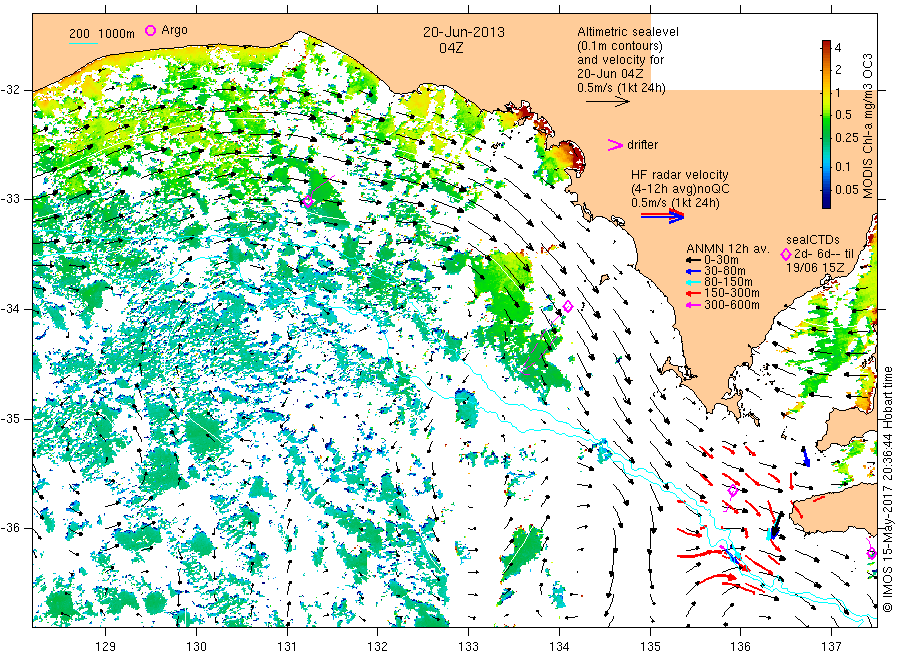
Task: Click the '133' longitude axis label
Action: coord(468,647)
